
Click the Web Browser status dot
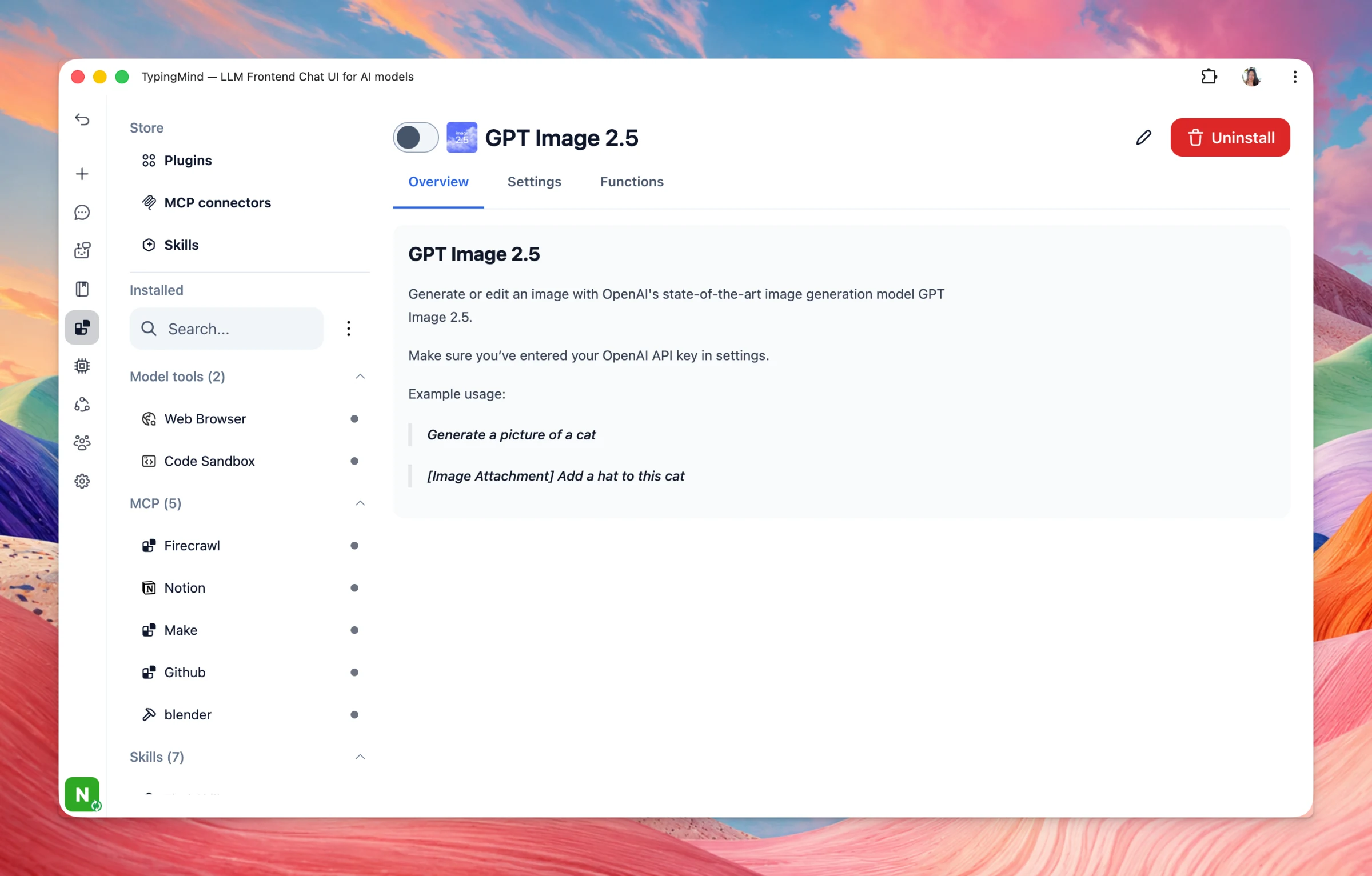point(354,419)
